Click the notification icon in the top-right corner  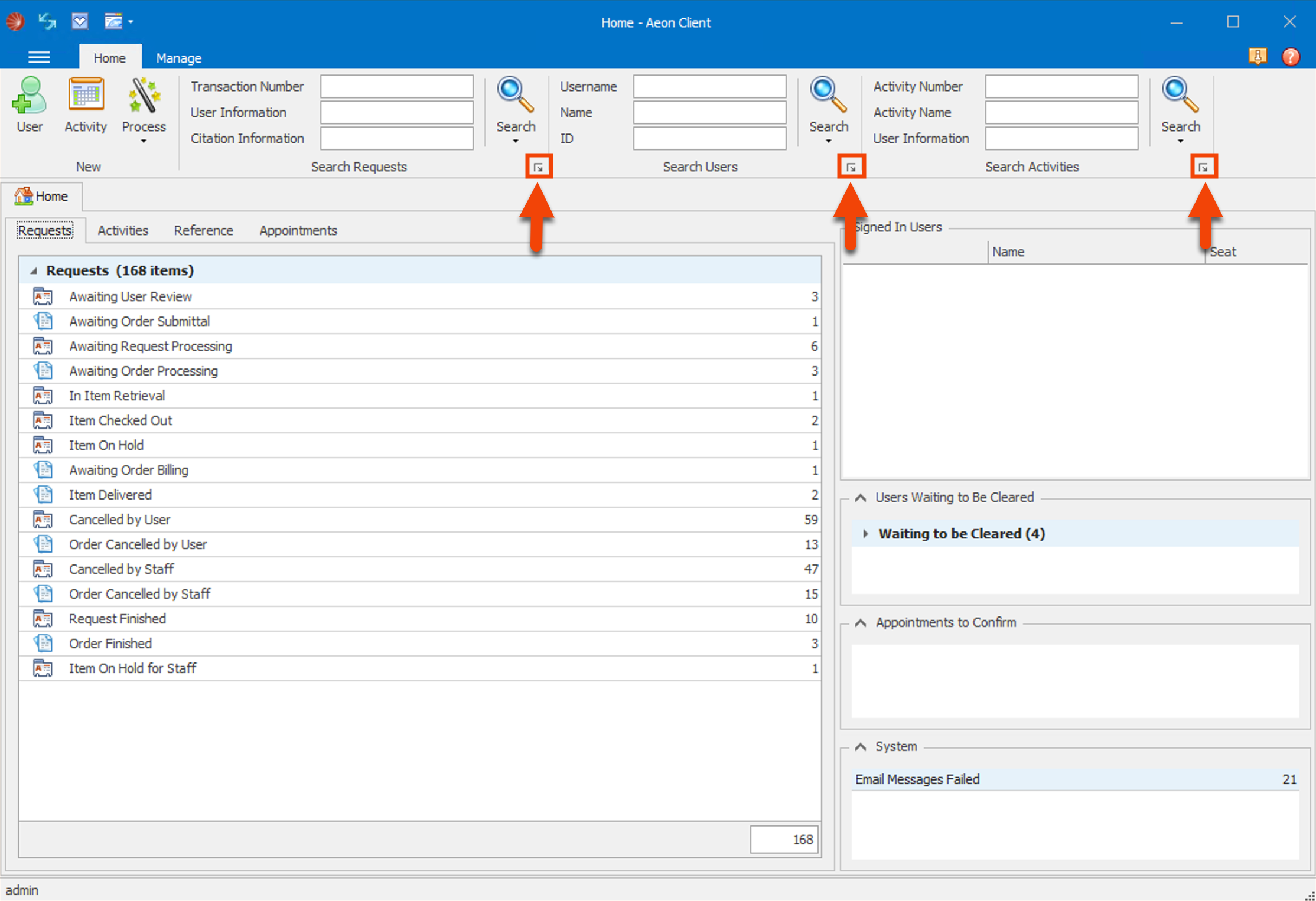(1258, 56)
